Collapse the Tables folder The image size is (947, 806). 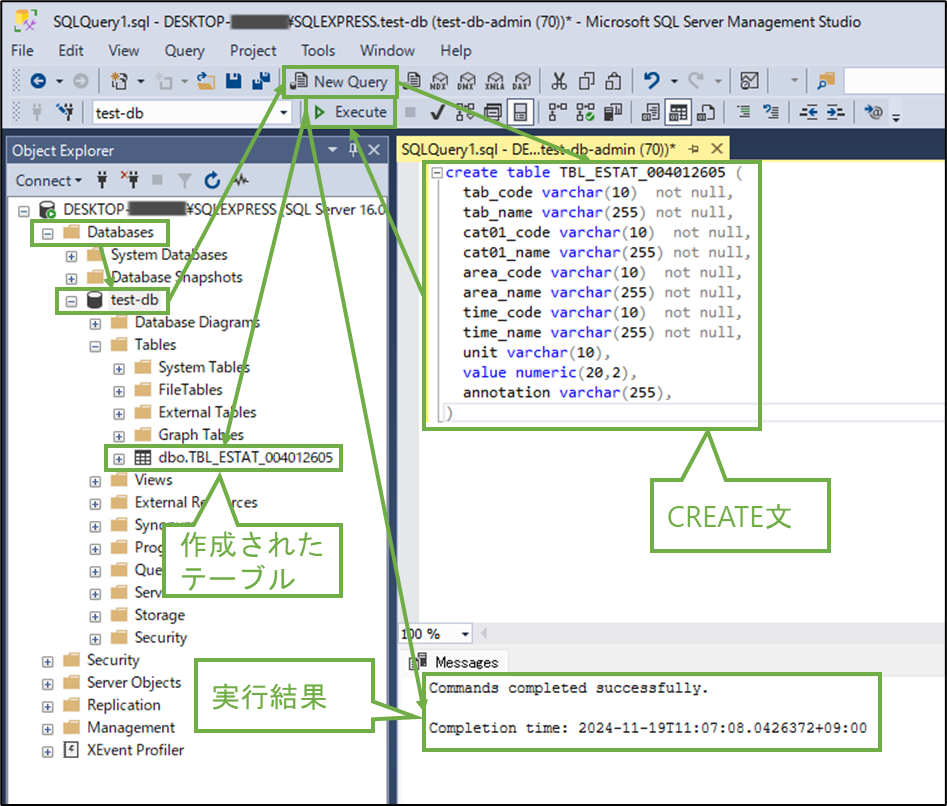pyautogui.click(x=95, y=346)
